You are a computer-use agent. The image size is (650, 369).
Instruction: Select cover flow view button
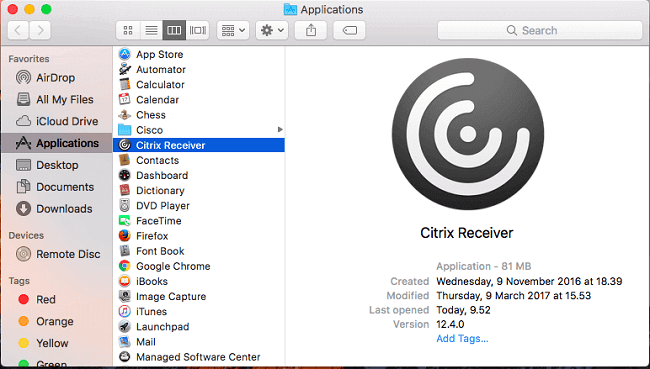(198, 30)
